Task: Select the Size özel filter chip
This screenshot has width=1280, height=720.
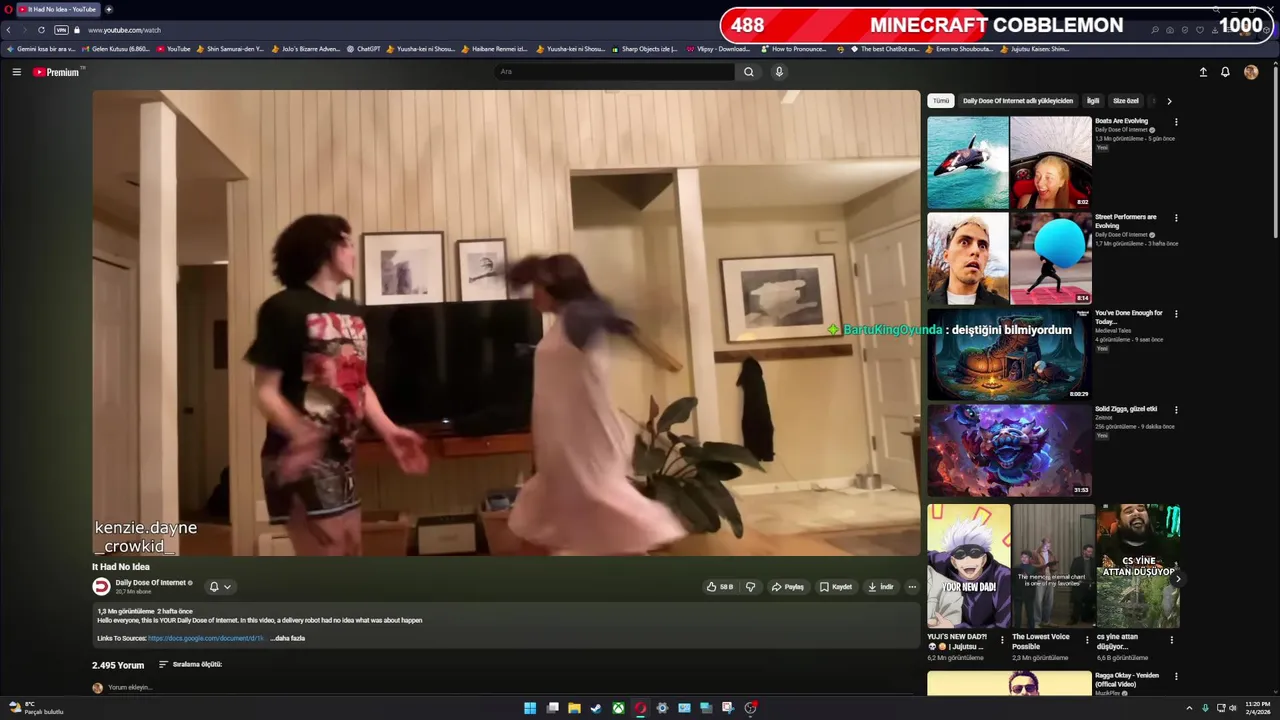Action: pos(1126,101)
